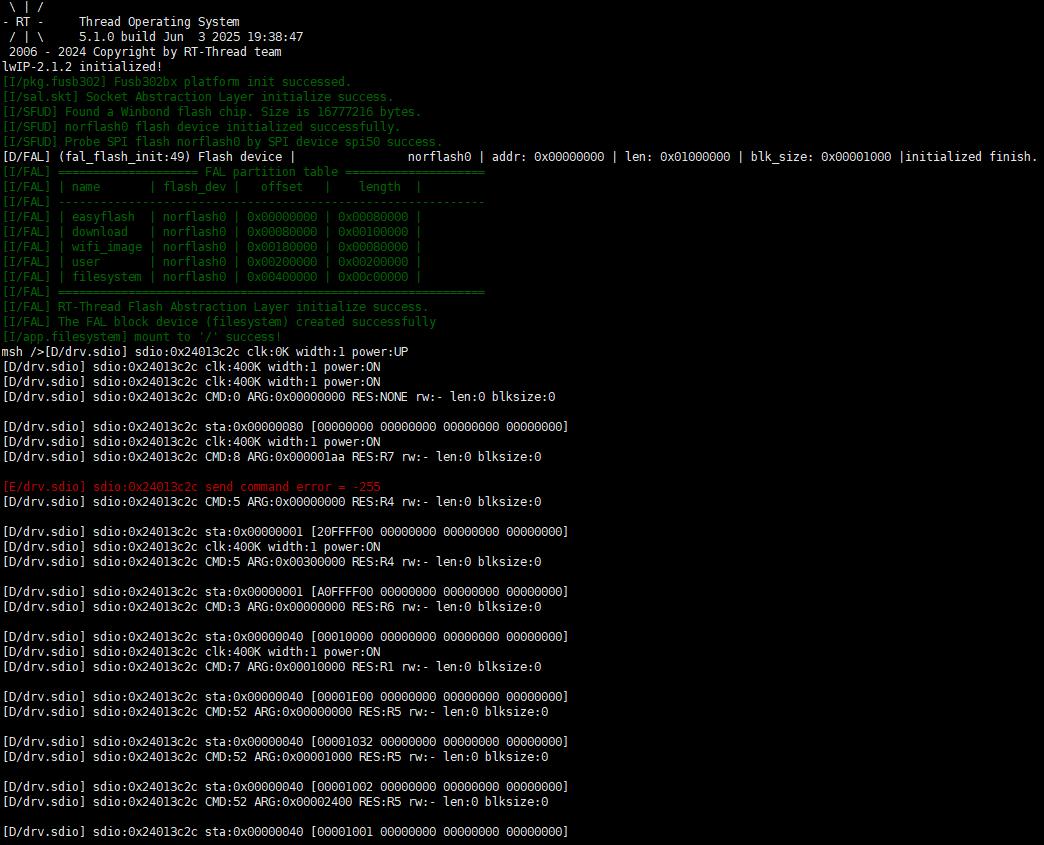Click the 'blk_size: 0x00001000' value

[820, 157]
